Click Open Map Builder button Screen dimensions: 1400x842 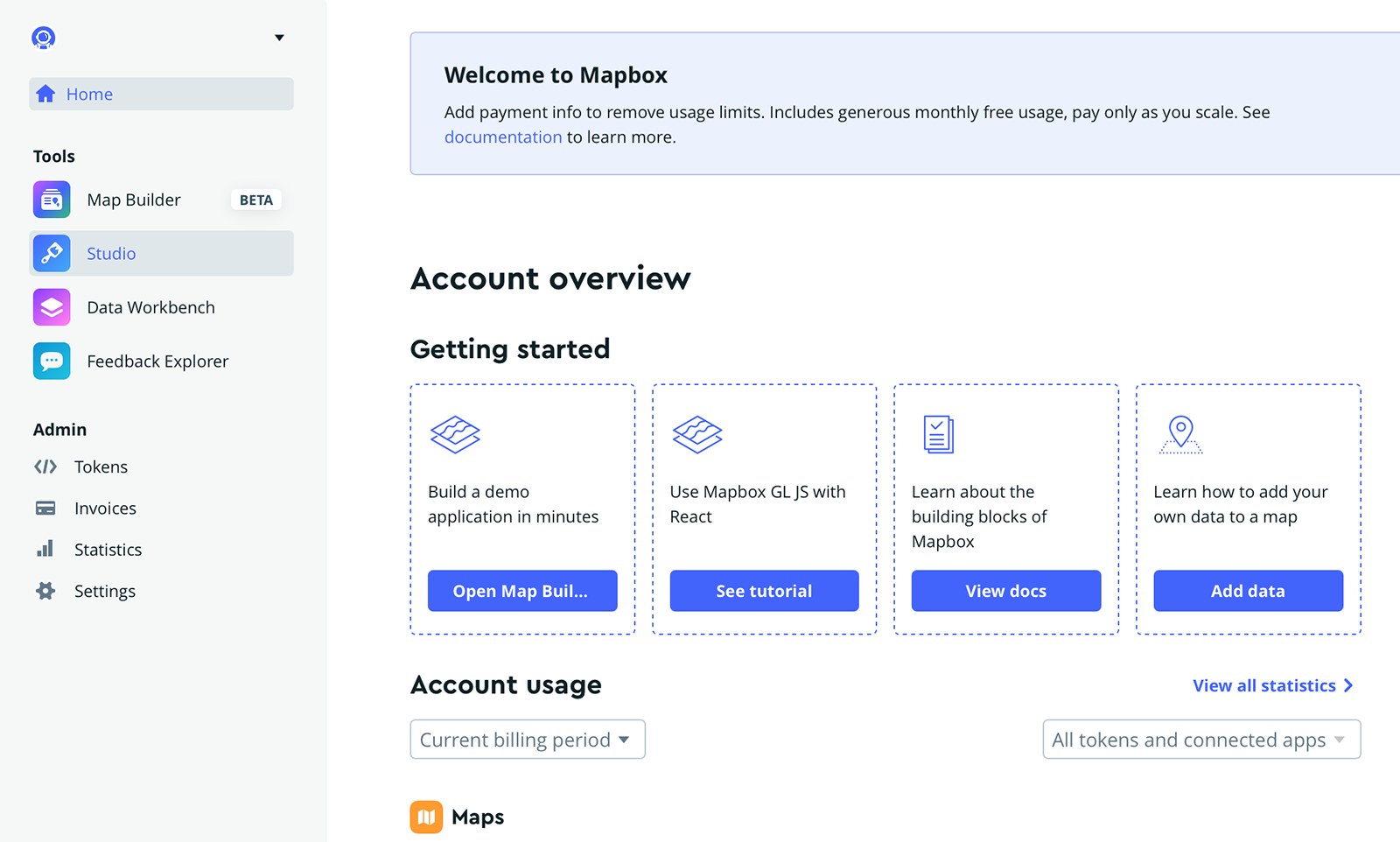pyautogui.click(x=522, y=591)
